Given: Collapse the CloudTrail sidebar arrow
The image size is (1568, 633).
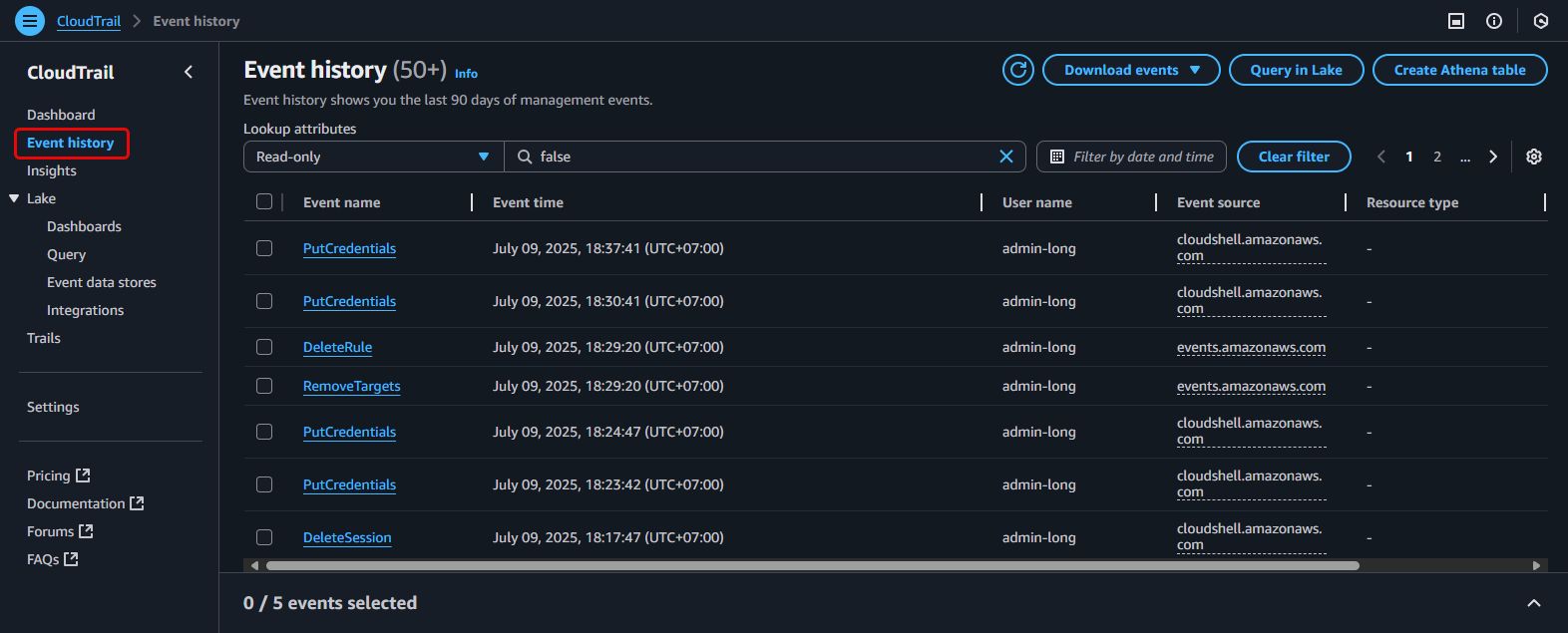Looking at the screenshot, I should [x=189, y=72].
